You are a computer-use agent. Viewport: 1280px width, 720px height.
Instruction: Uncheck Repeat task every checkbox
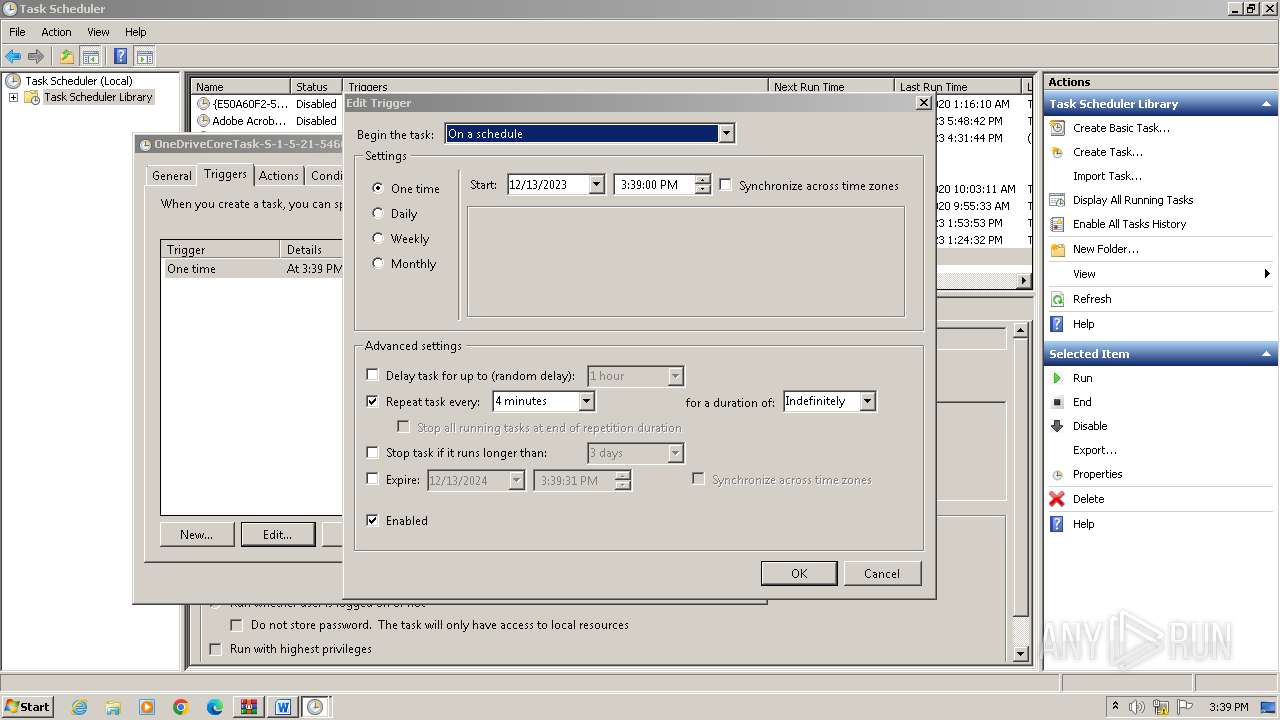pyautogui.click(x=373, y=401)
